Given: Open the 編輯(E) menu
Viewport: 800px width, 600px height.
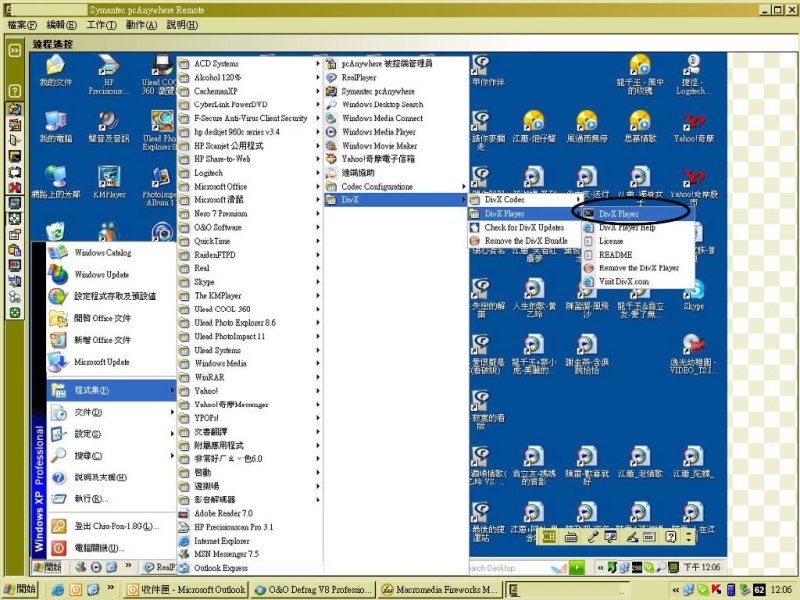Looking at the screenshot, I should (x=61, y=25).
